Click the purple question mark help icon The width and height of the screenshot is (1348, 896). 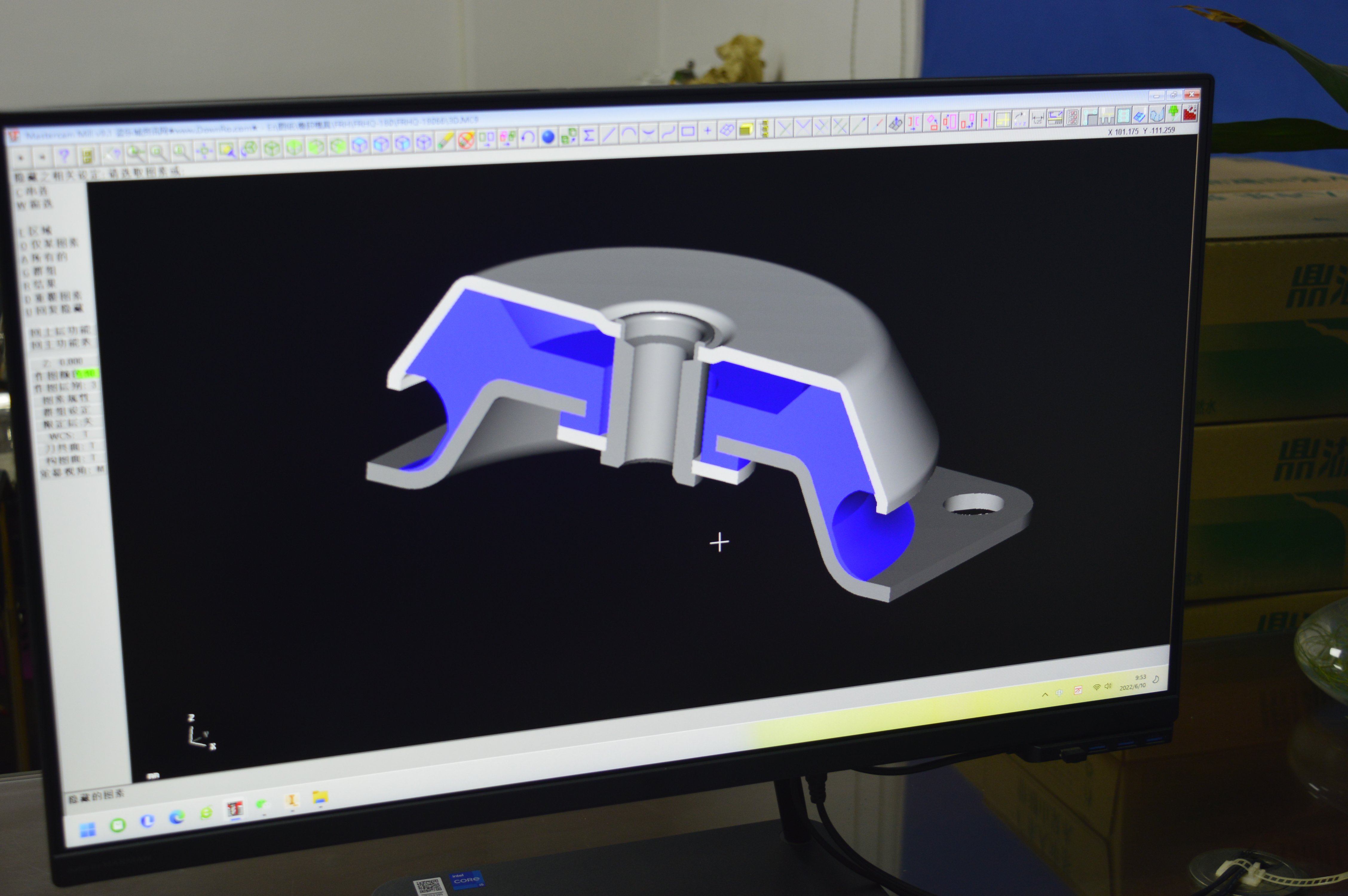point(64,155)
